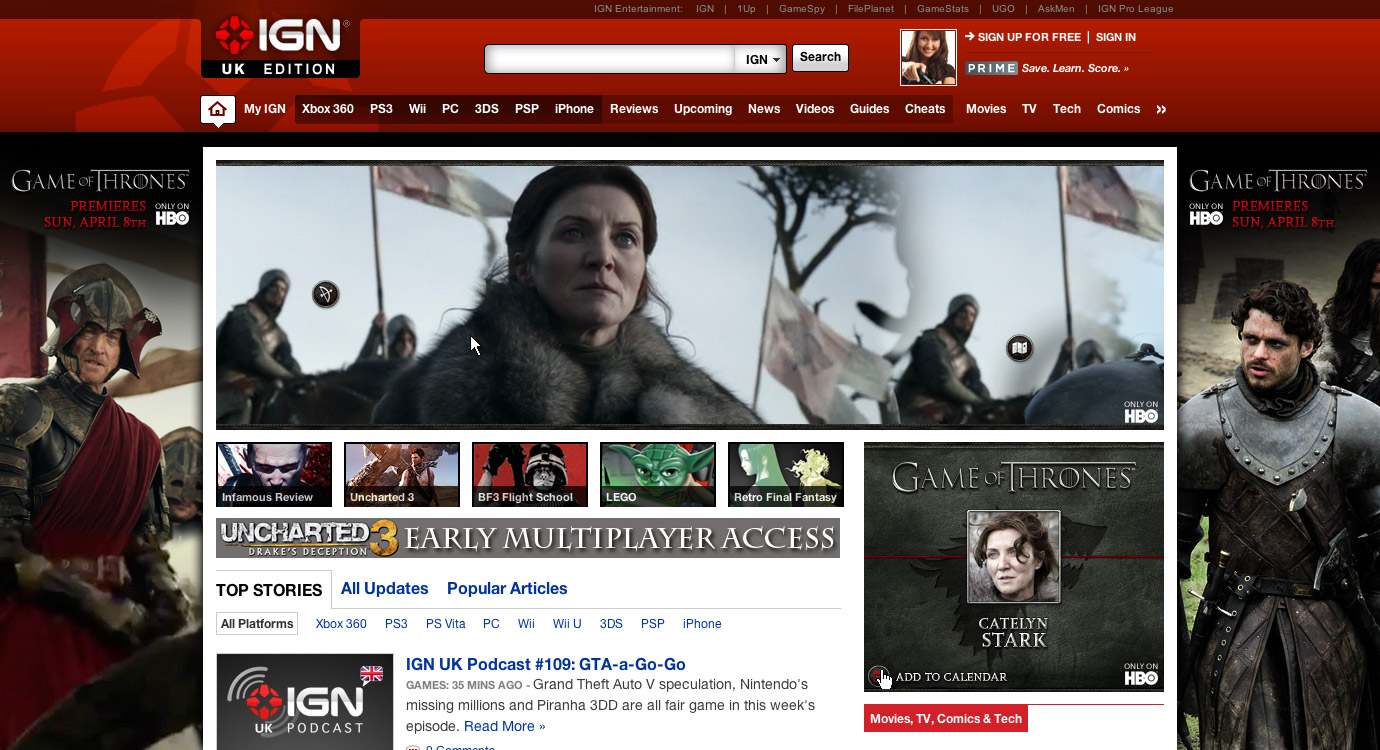Click the IGN UK Edition logo

click(280, 47)
